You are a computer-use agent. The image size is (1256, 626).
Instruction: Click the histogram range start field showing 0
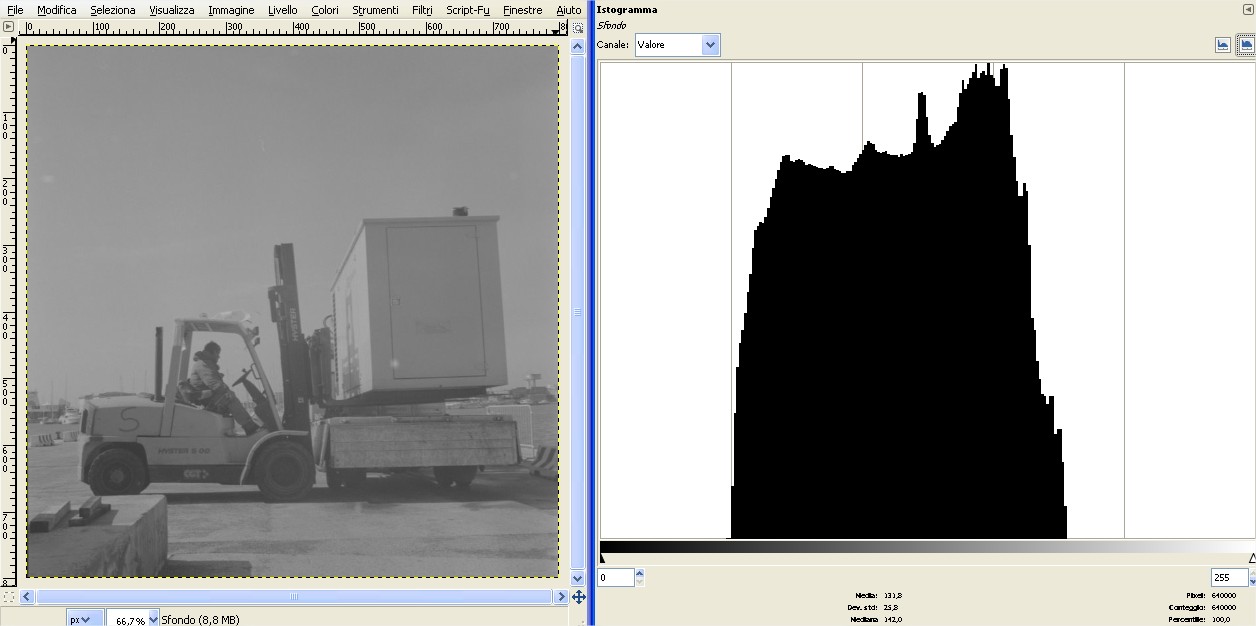click(615, 578)
